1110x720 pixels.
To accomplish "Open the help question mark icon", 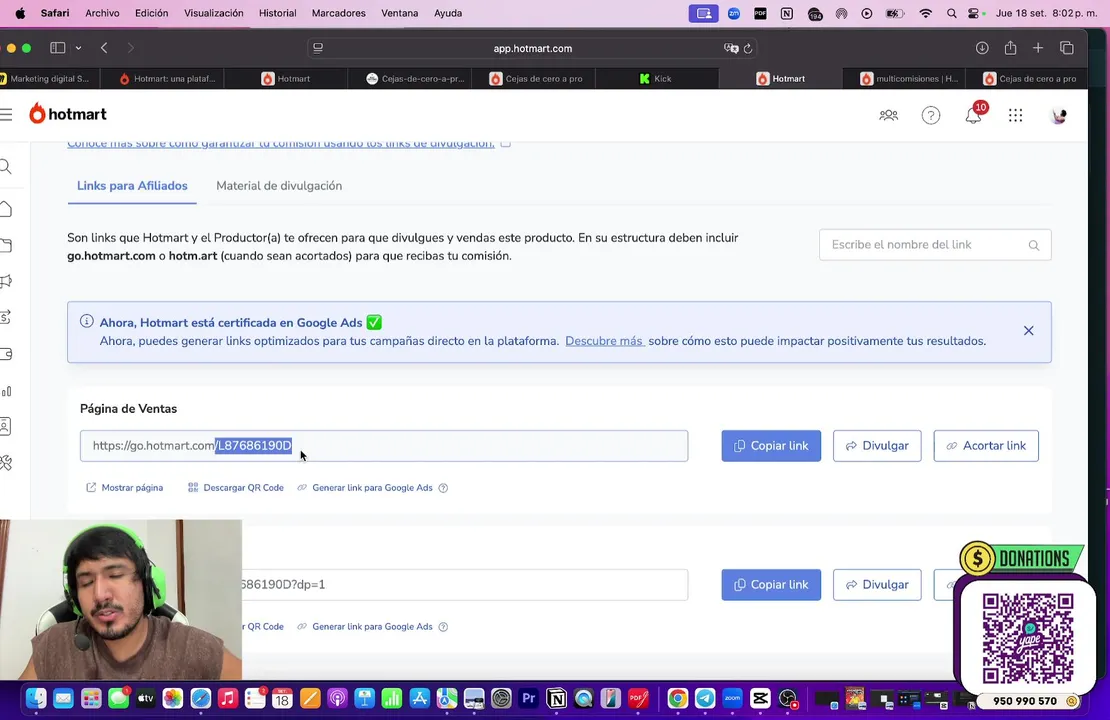I will click(931, 115).
